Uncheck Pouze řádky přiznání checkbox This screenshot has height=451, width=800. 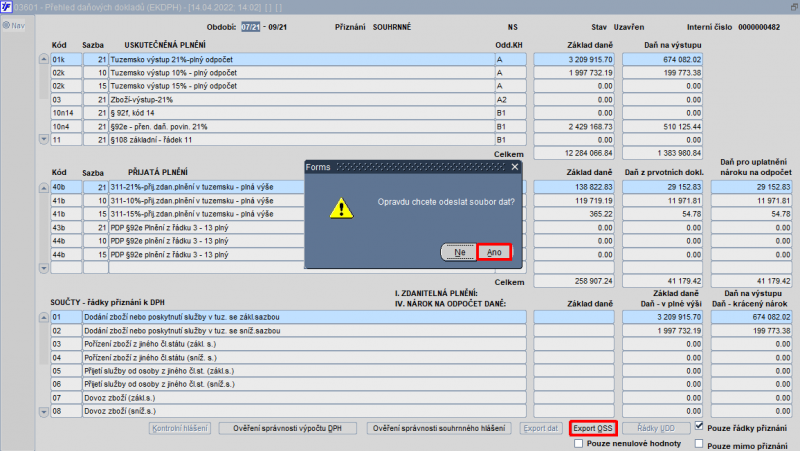[699, 426]
